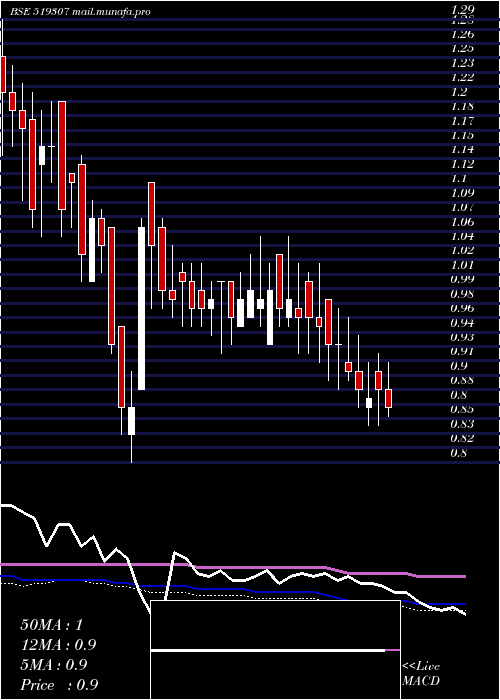Click the 1.22 price axis label
This screenshot has height=700, width=500.
point(463,77)
